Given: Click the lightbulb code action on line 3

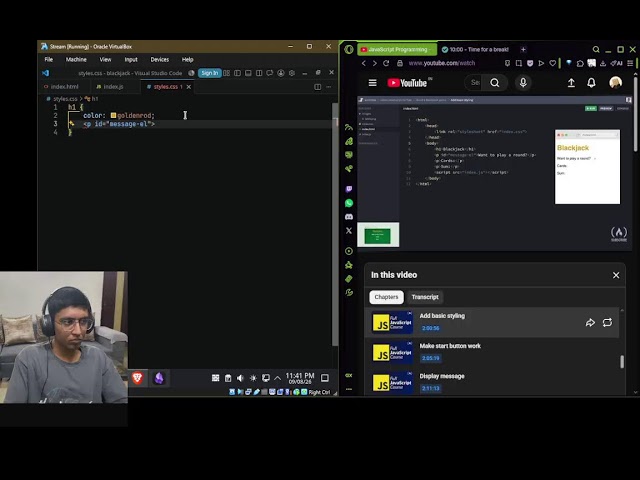Looking at the screenshot, I should (71, 123).
